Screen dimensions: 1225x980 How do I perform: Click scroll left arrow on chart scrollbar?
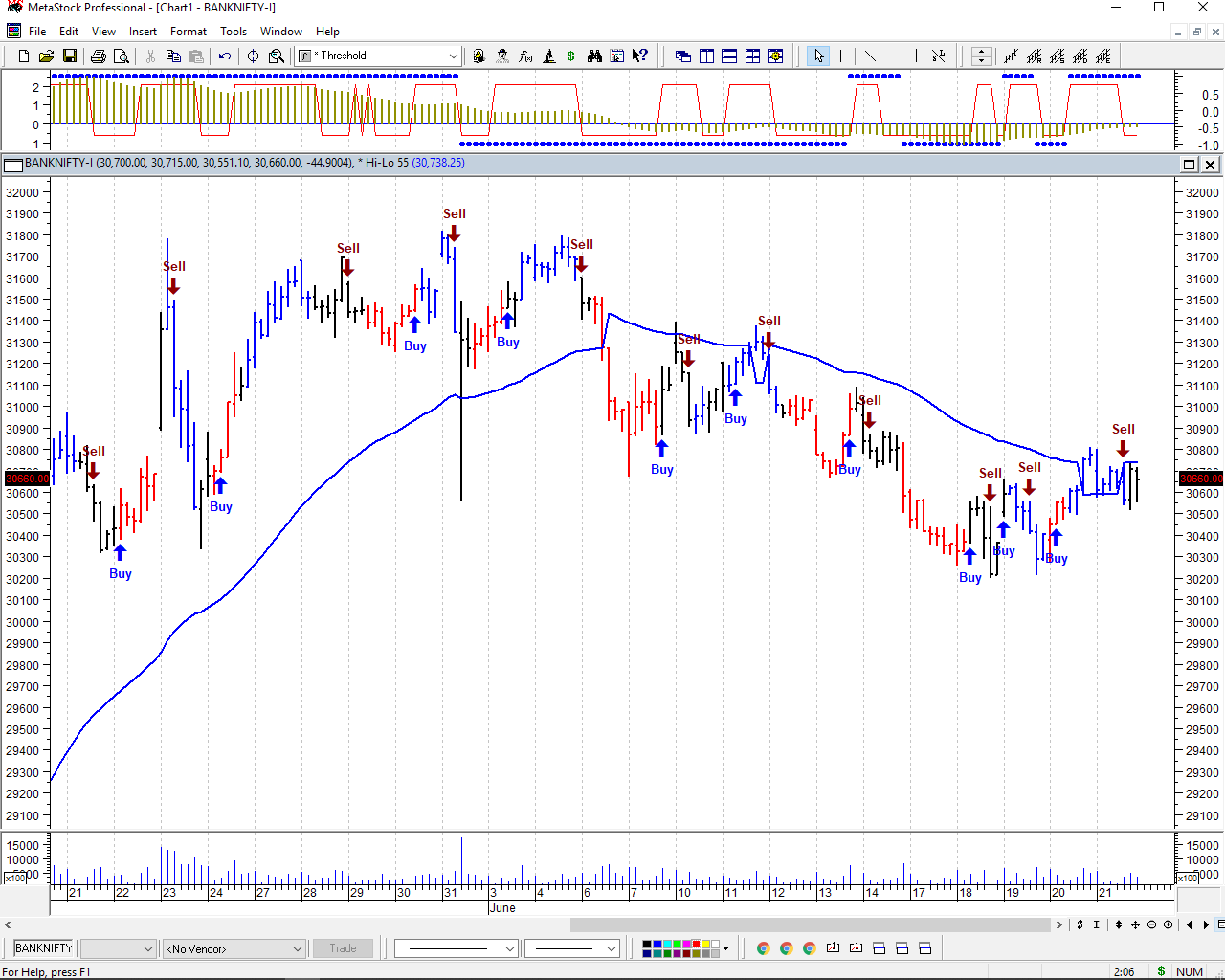click(8, 924)
